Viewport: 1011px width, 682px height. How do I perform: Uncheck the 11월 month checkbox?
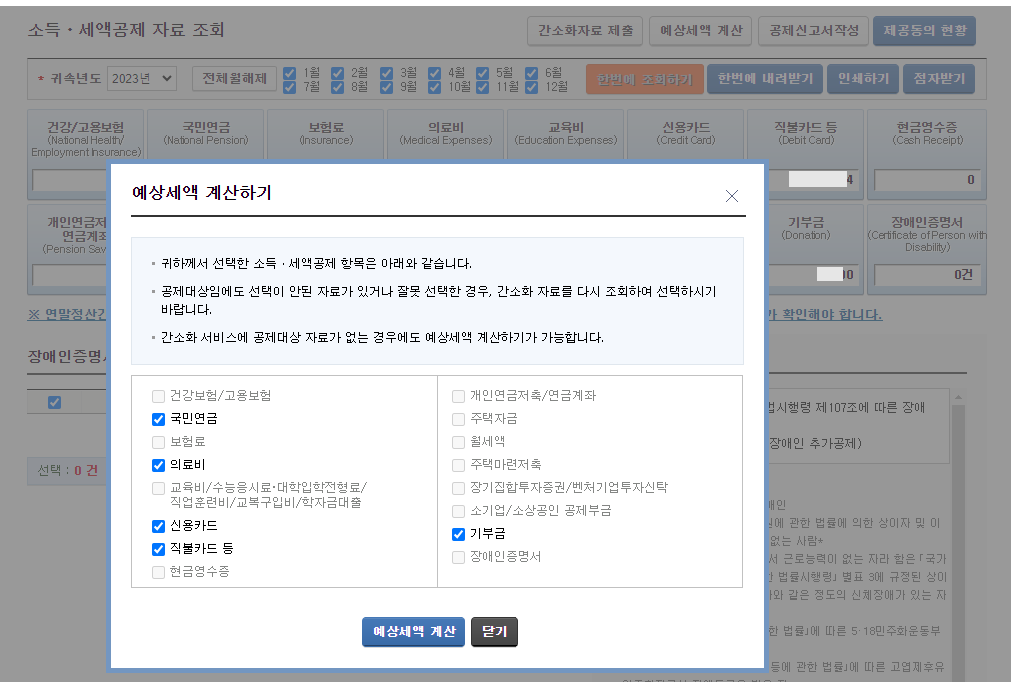click(482, 87)
